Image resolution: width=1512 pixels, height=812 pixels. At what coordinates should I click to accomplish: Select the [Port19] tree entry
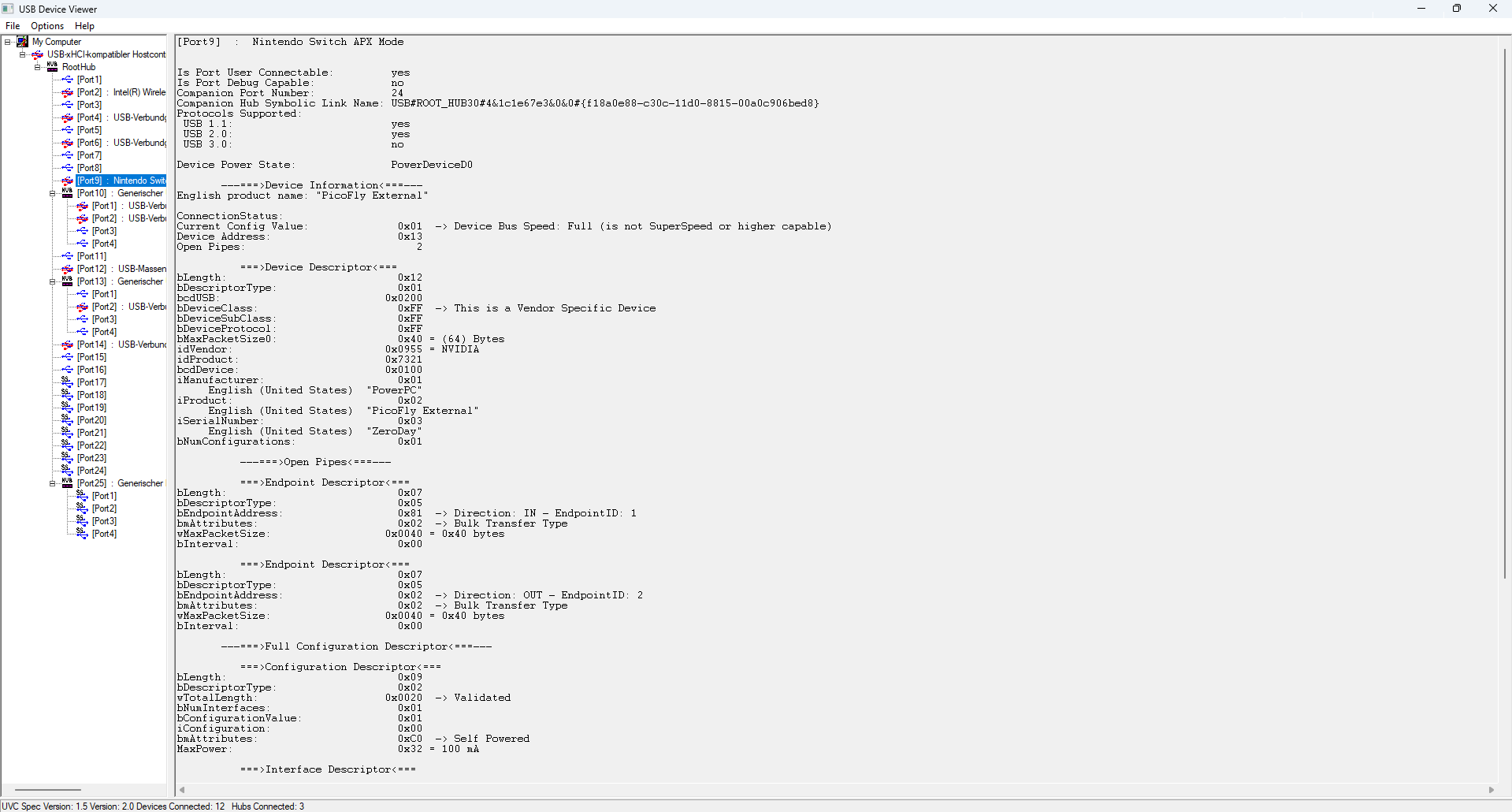[x=91, y=408]
